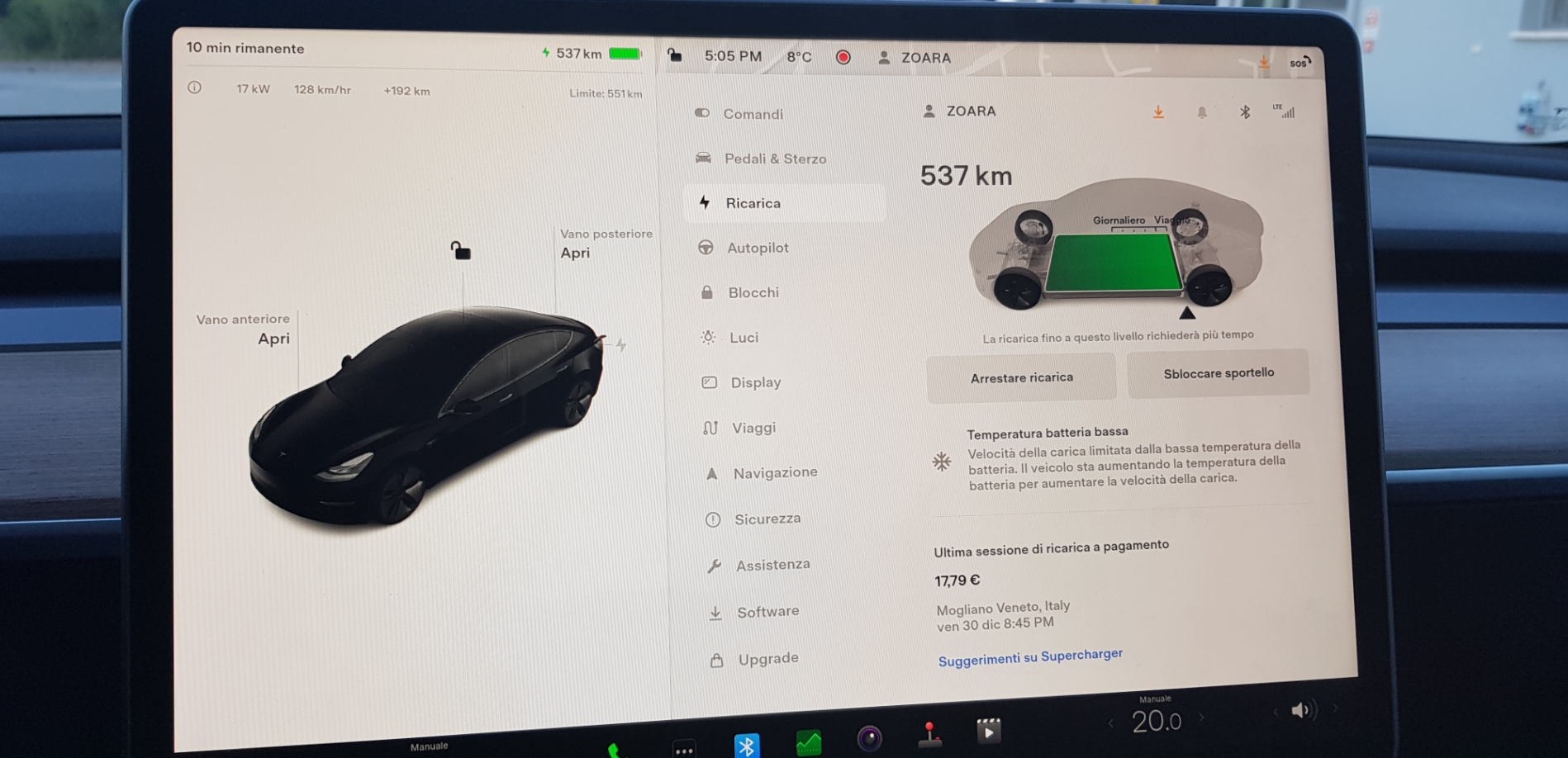Tap the snowflake low battery temperature icon

pyautogui.click(x=941, y=462)
